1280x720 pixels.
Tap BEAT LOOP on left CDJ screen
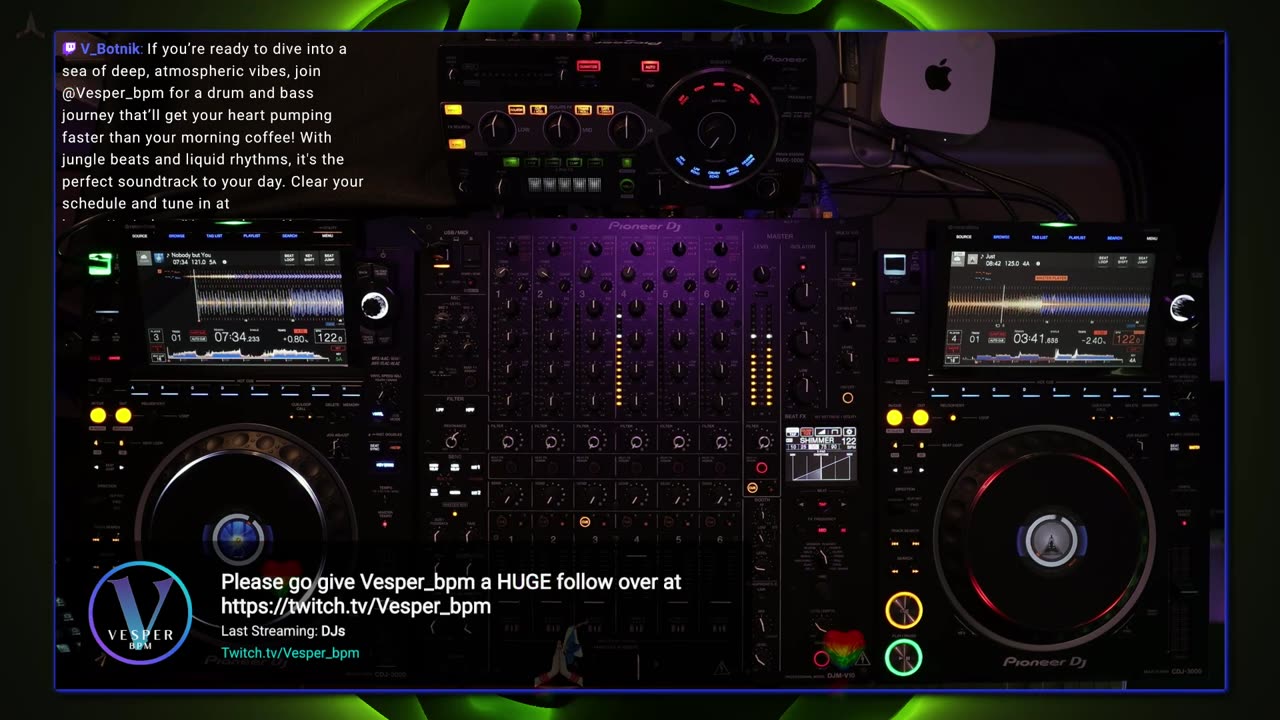pos(289,258)
